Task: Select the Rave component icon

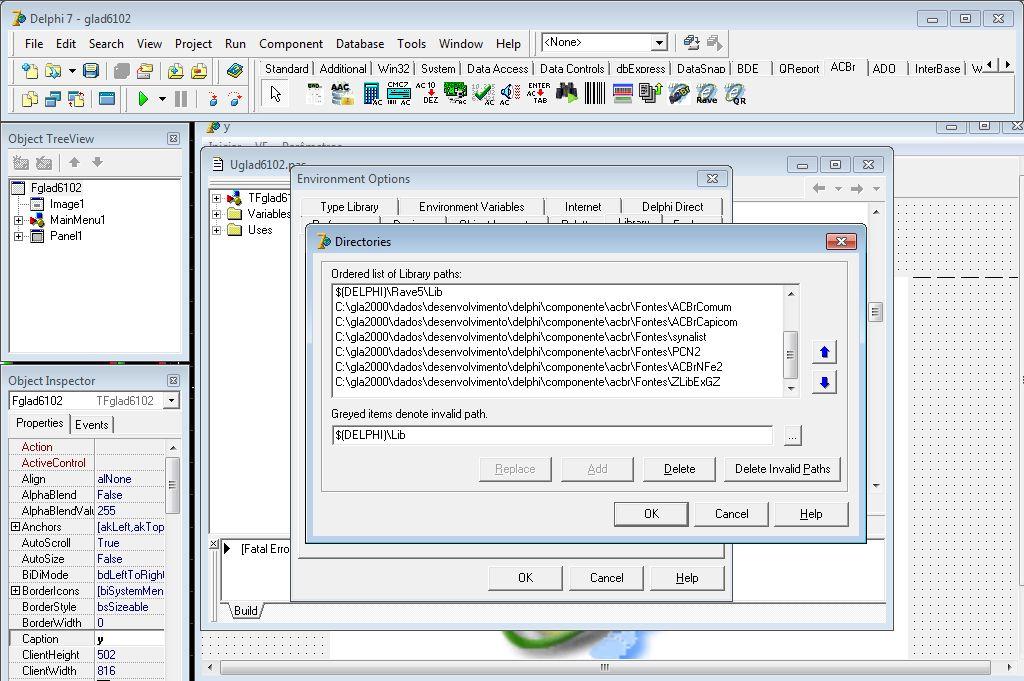Action: coord(707,94)
